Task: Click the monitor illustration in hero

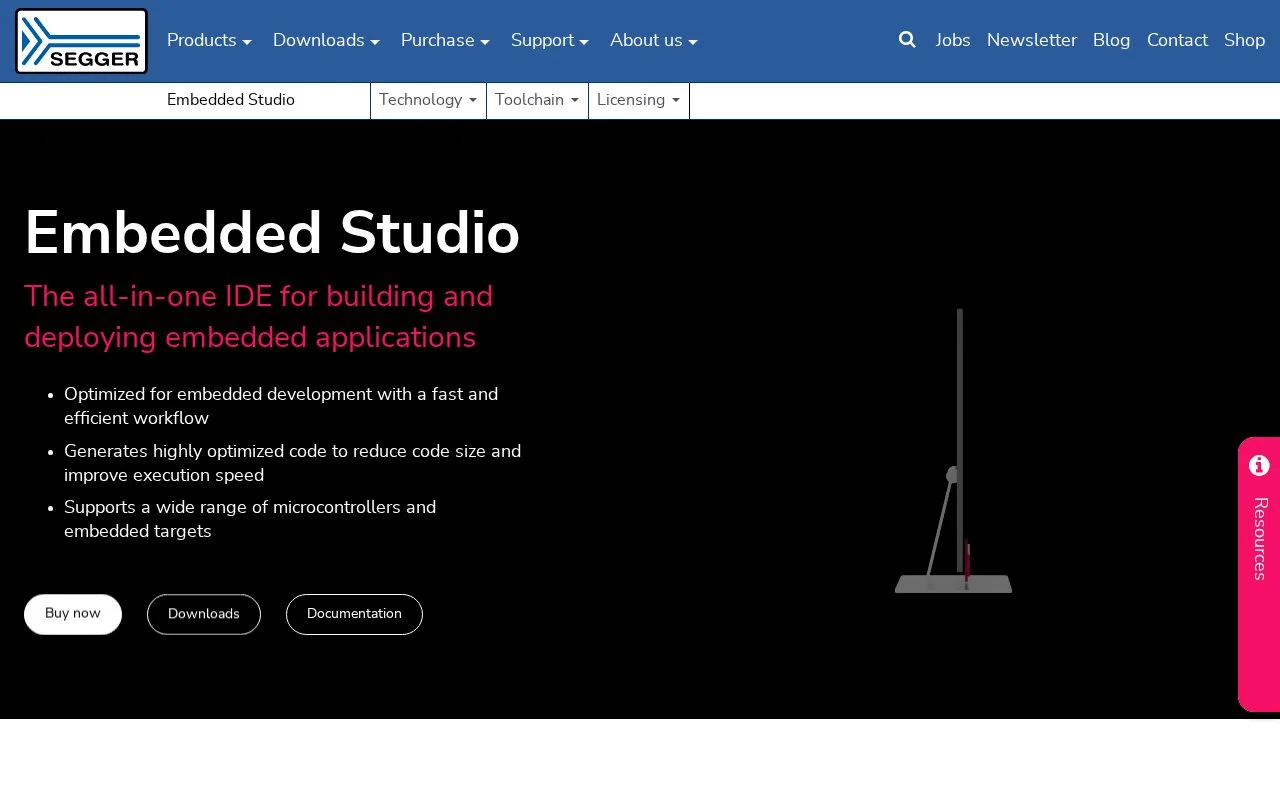Action: [953, 451]
